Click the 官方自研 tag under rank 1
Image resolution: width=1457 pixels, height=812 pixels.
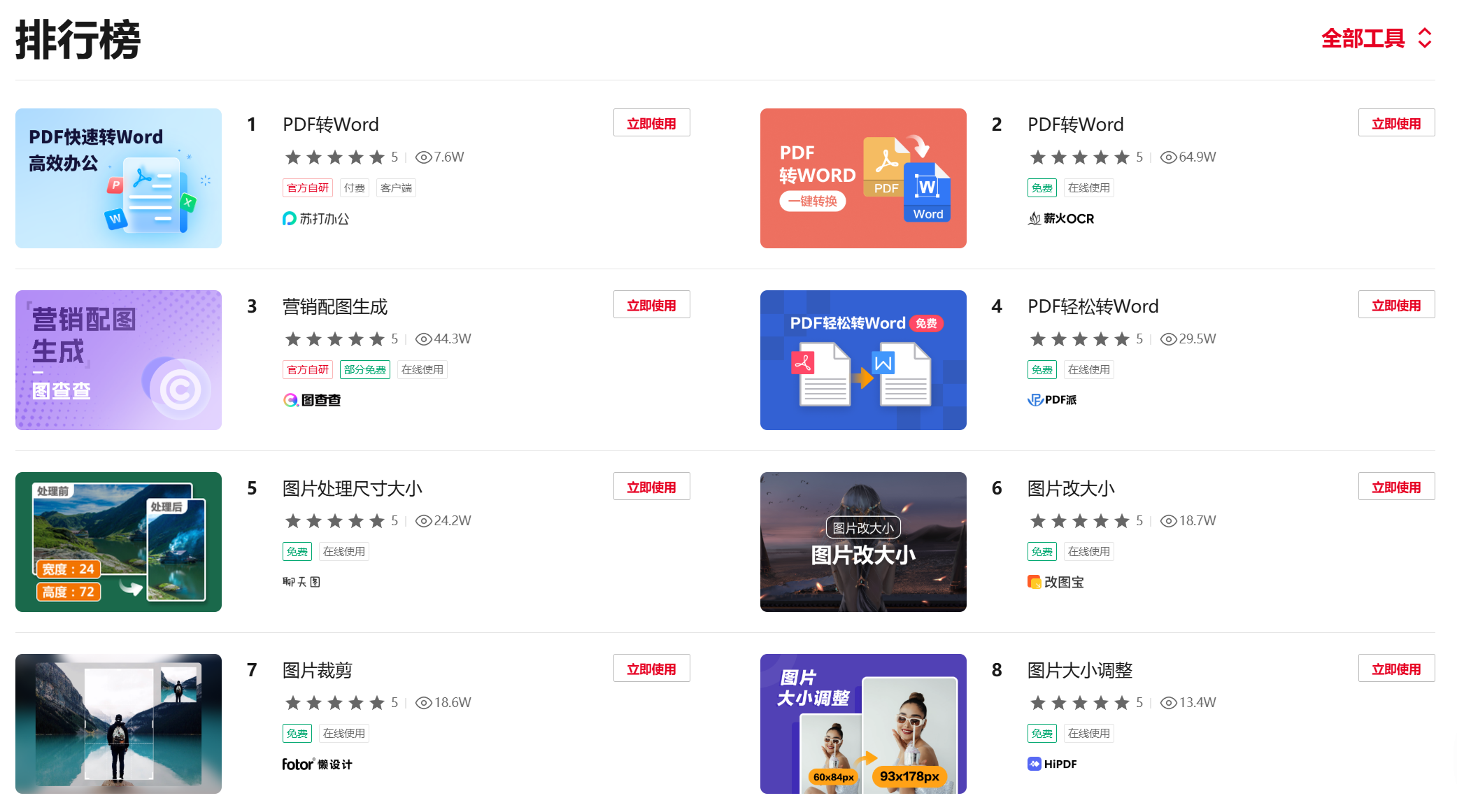(x=308, y=187)
